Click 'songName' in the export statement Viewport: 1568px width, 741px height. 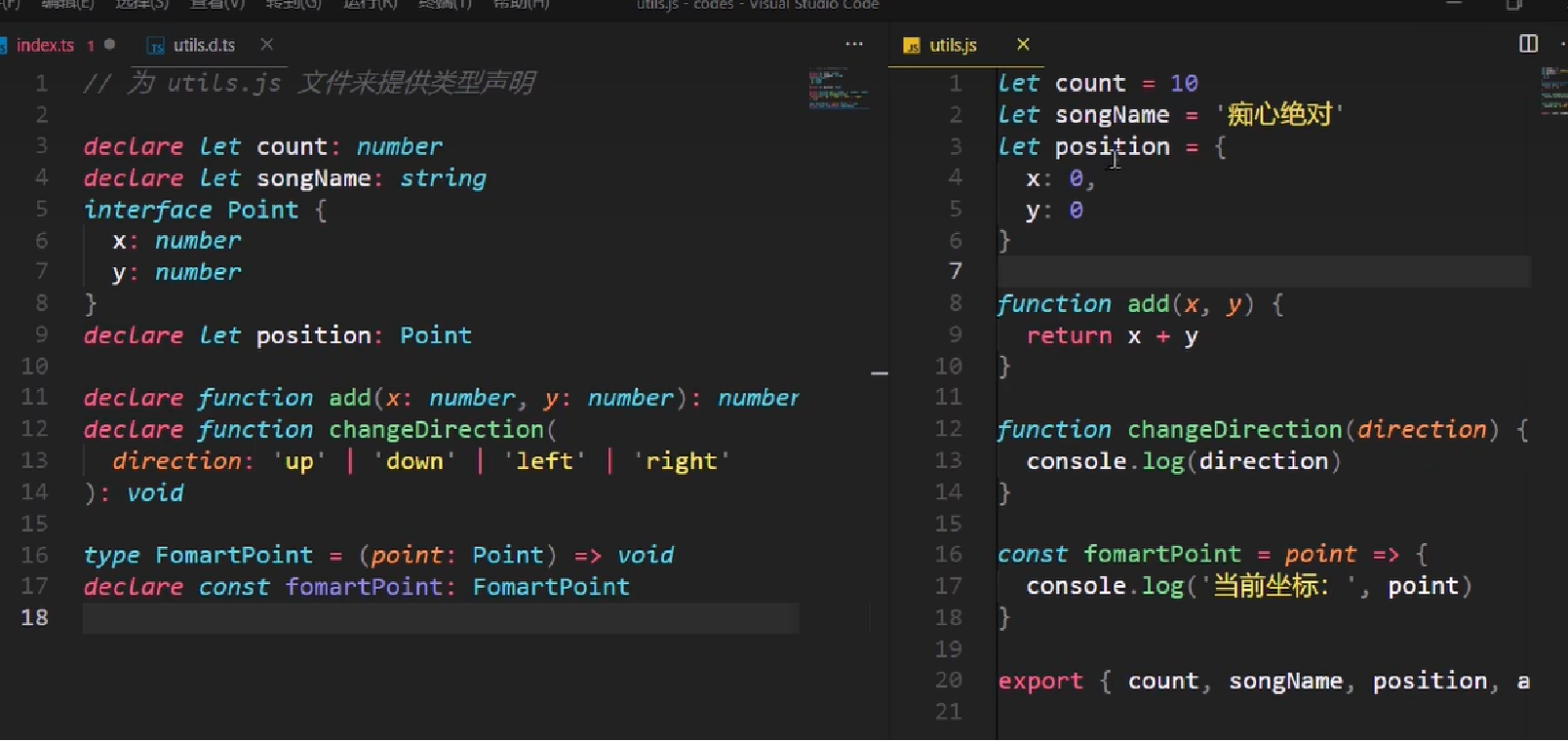(1286, 682)
